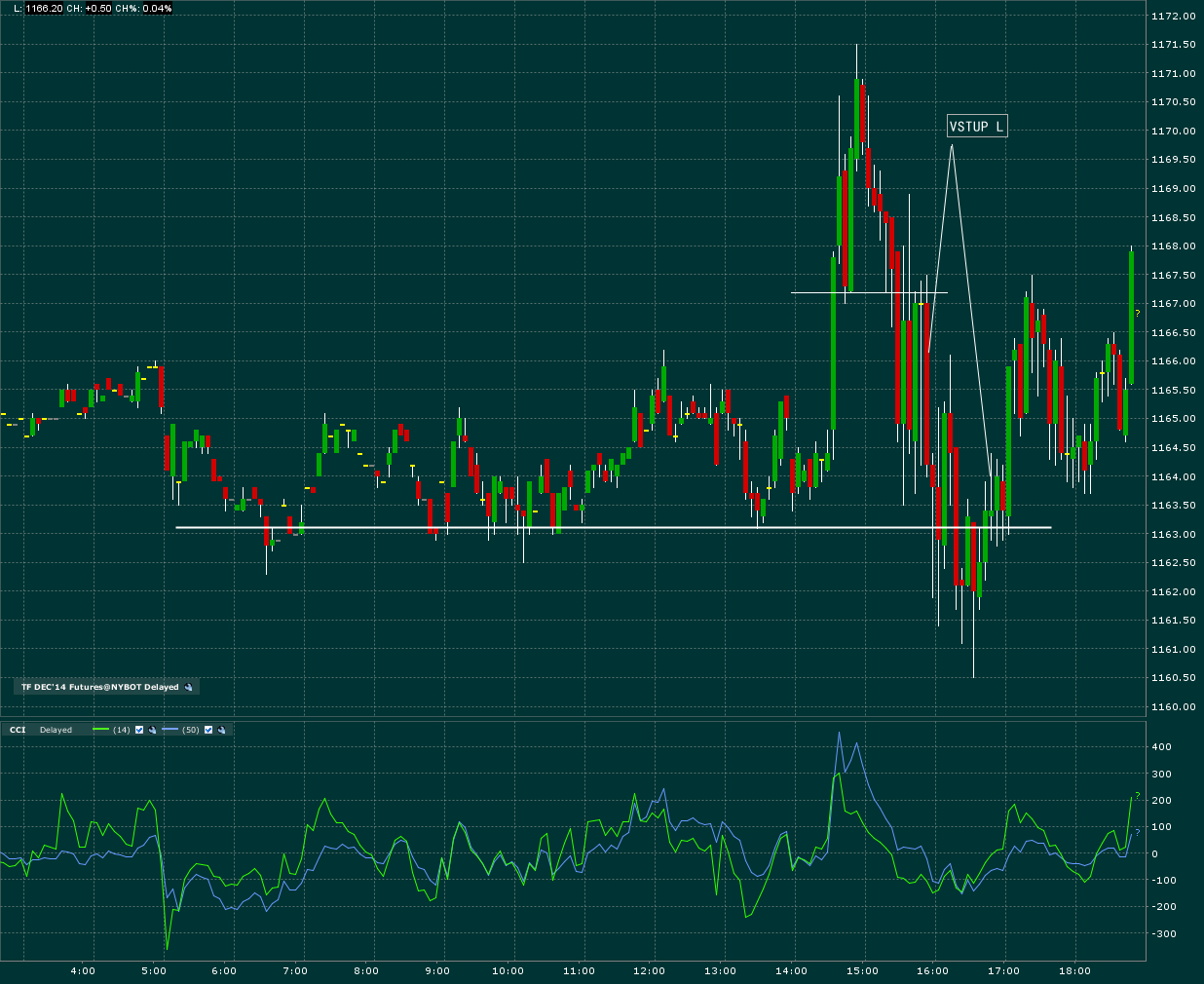Click the 1172.00 price axis label
This screenshot has height=984, width=1204.
tap(1173, 16)
